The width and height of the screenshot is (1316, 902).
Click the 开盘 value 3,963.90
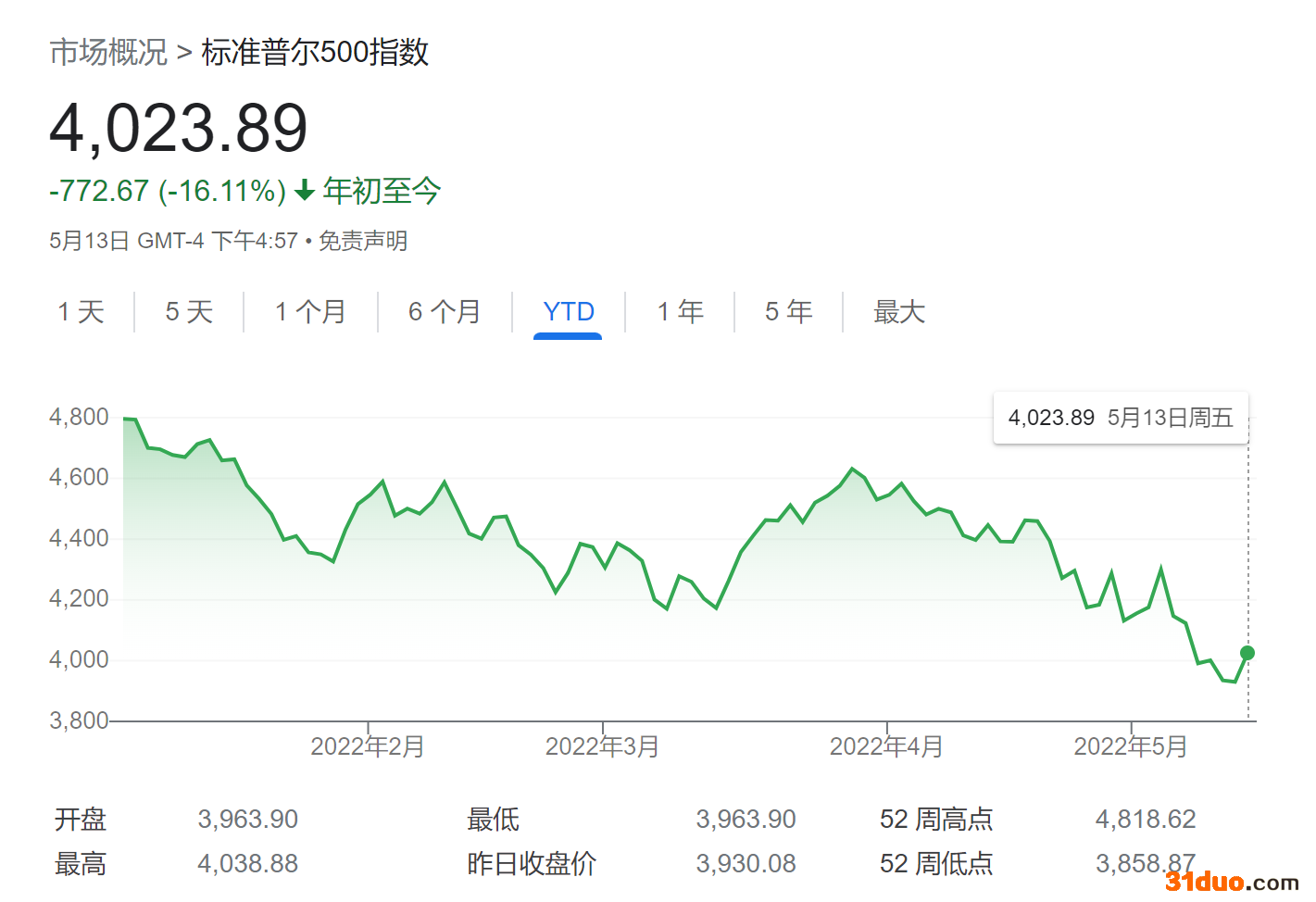point(248,820)
